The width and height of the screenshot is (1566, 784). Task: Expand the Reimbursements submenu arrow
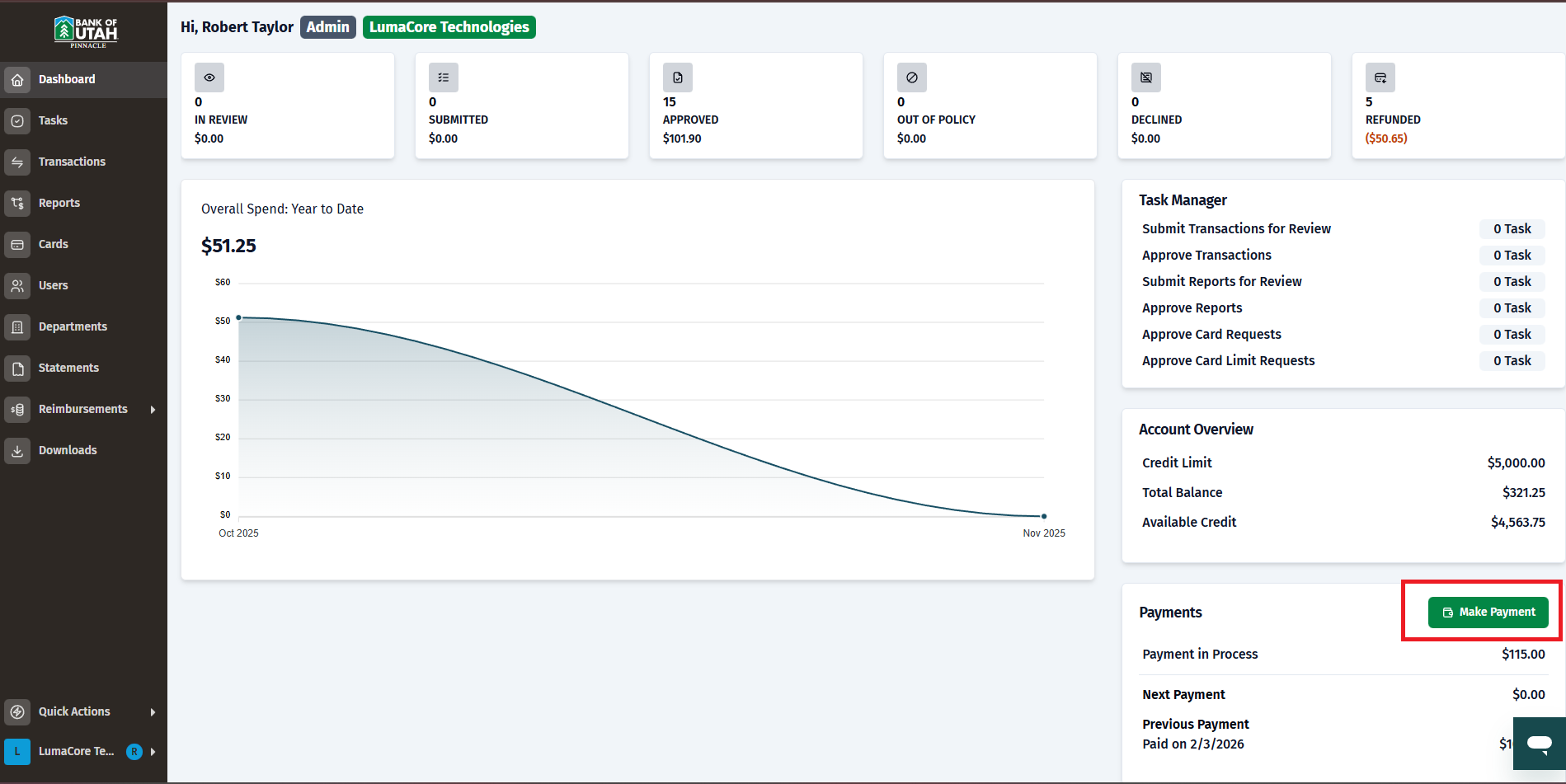[153, 410]
